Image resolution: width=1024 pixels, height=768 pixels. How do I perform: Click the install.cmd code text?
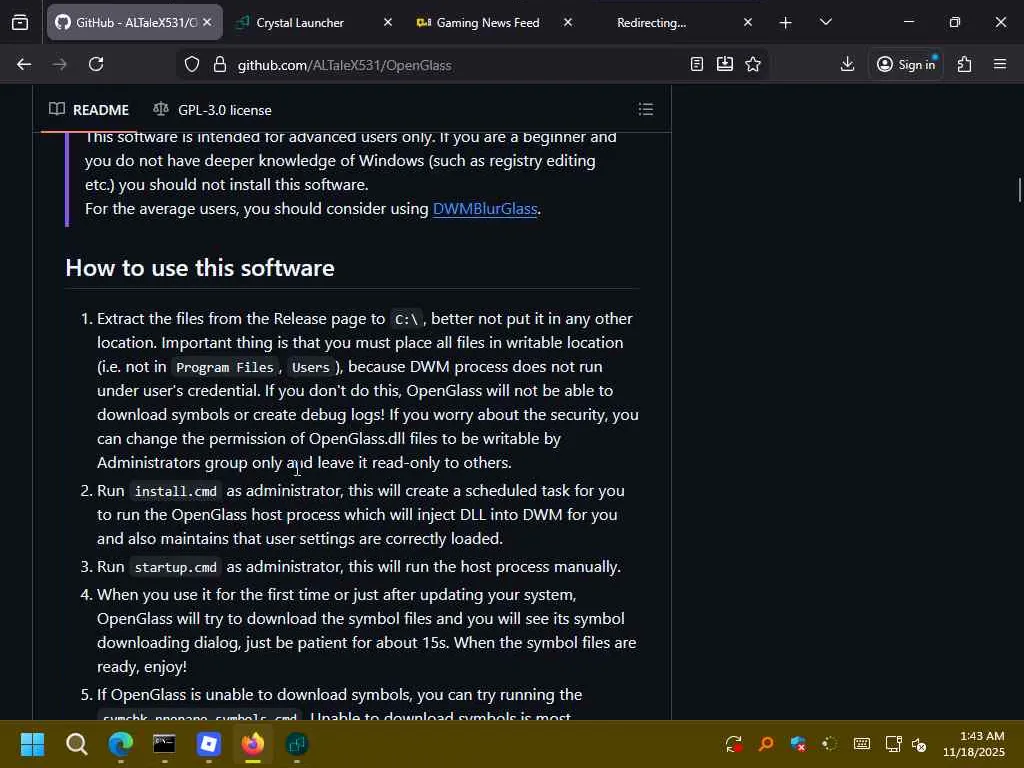pos(176,491)
